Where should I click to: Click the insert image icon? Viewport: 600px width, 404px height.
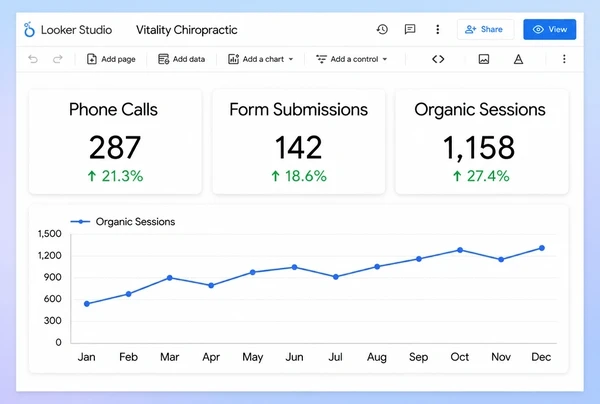pyautogui.click(x=484, y=59)
